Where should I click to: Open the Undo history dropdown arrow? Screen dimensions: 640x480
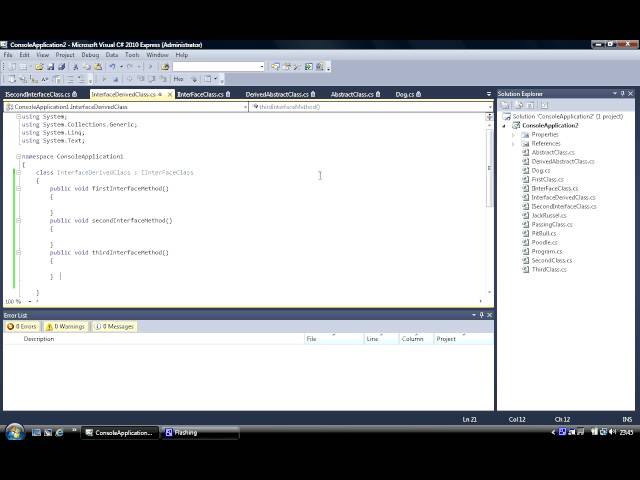tap(121, 67)
